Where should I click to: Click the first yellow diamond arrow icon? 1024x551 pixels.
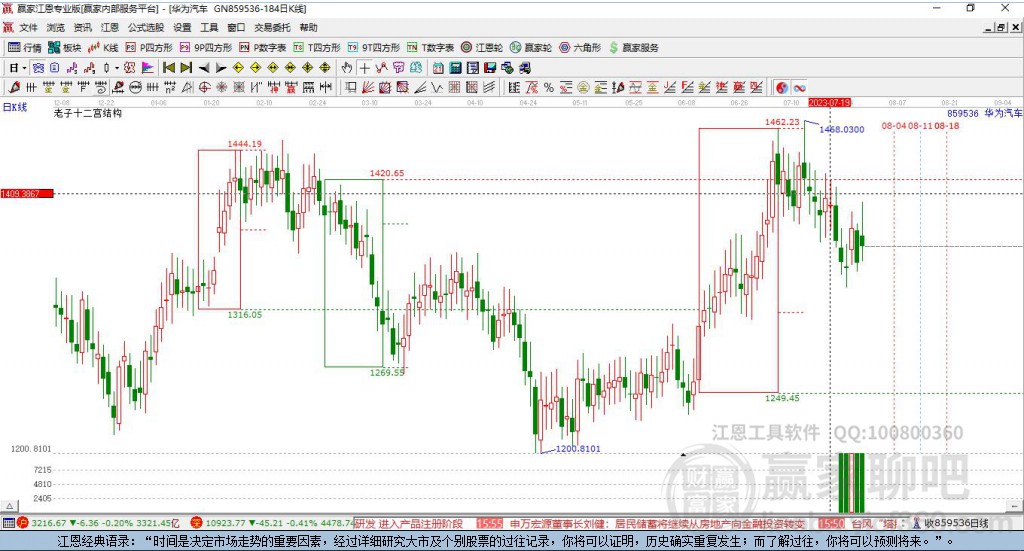pos(238,68)
